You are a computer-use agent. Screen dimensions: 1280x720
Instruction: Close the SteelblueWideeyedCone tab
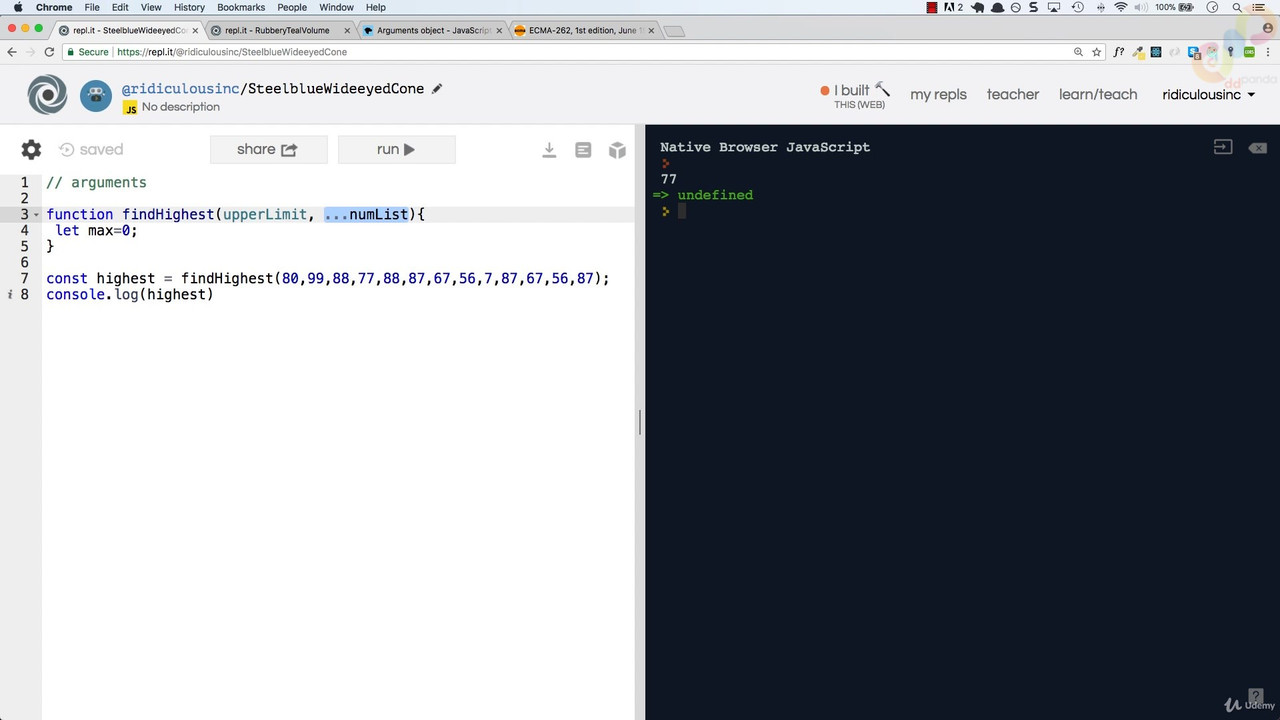[195, 31]
